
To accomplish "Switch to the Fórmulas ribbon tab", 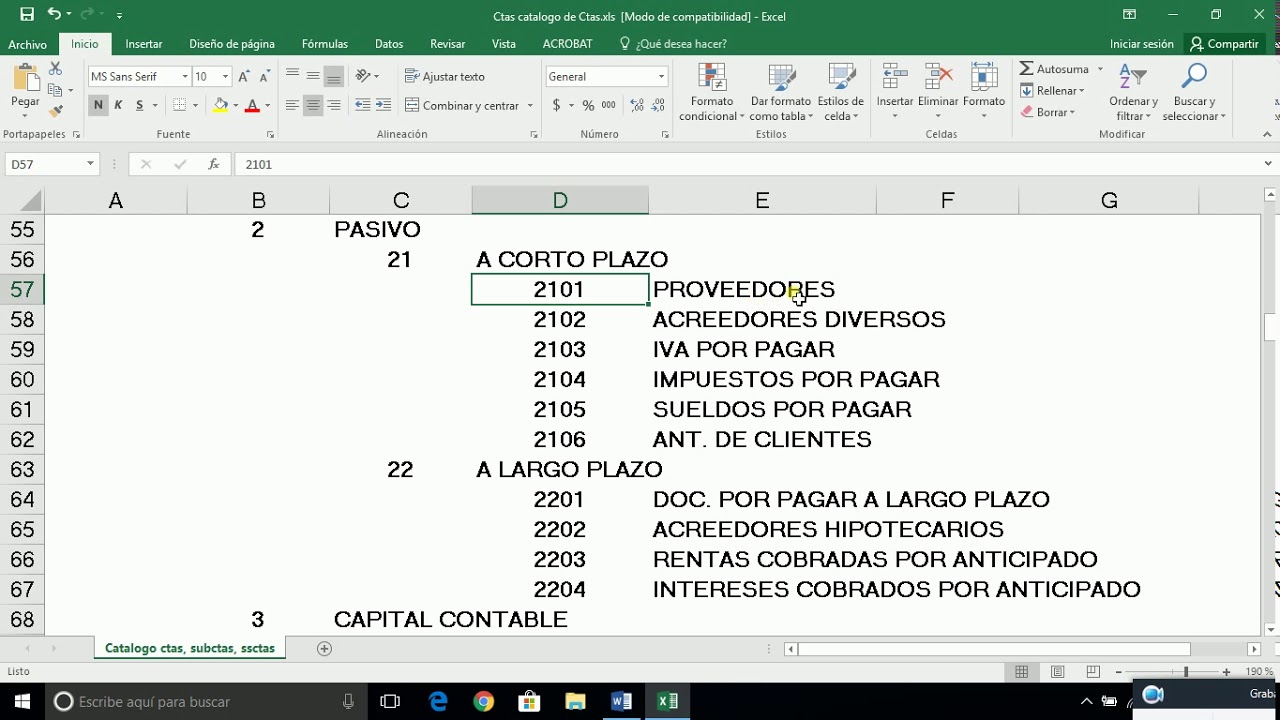I will [x=324, y=43].
